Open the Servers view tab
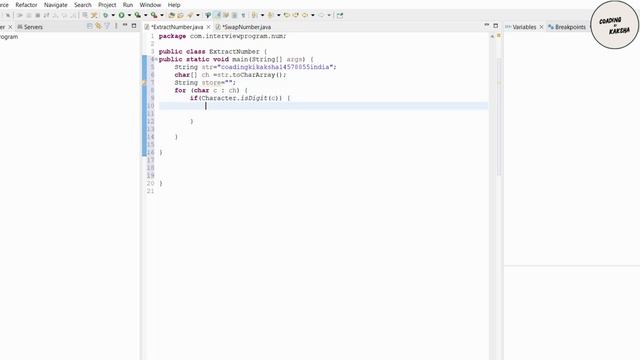The image size is (640, 360). (x=30, y=27)
